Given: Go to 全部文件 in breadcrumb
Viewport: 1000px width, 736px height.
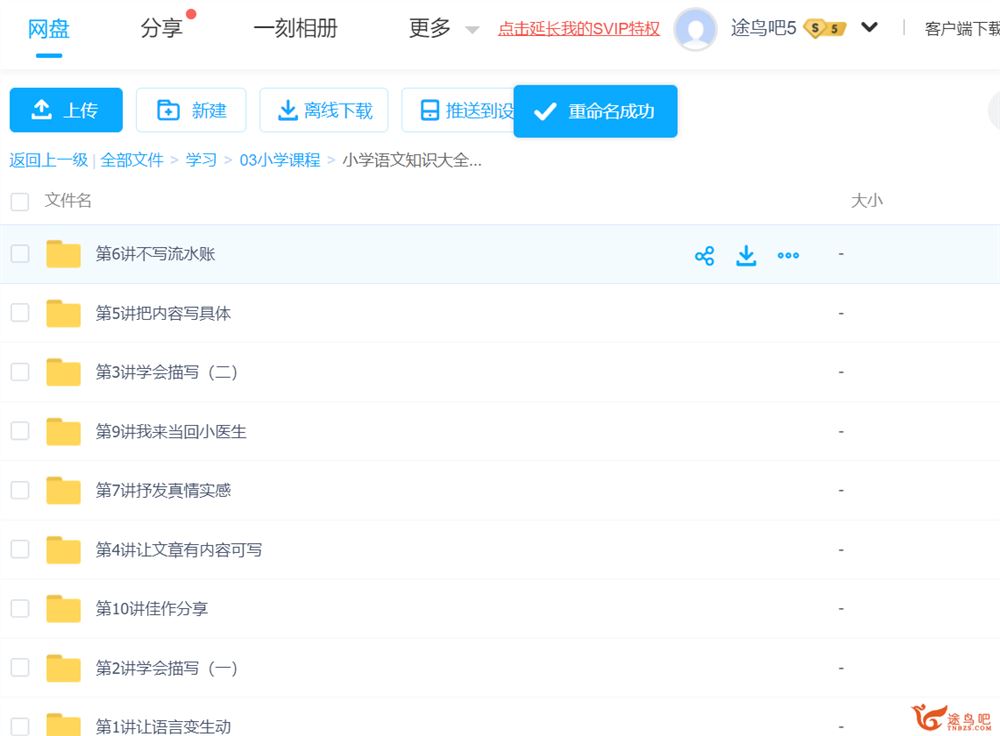Looking at the screenshot, I should pyautogui.click(x=132, y=160).
